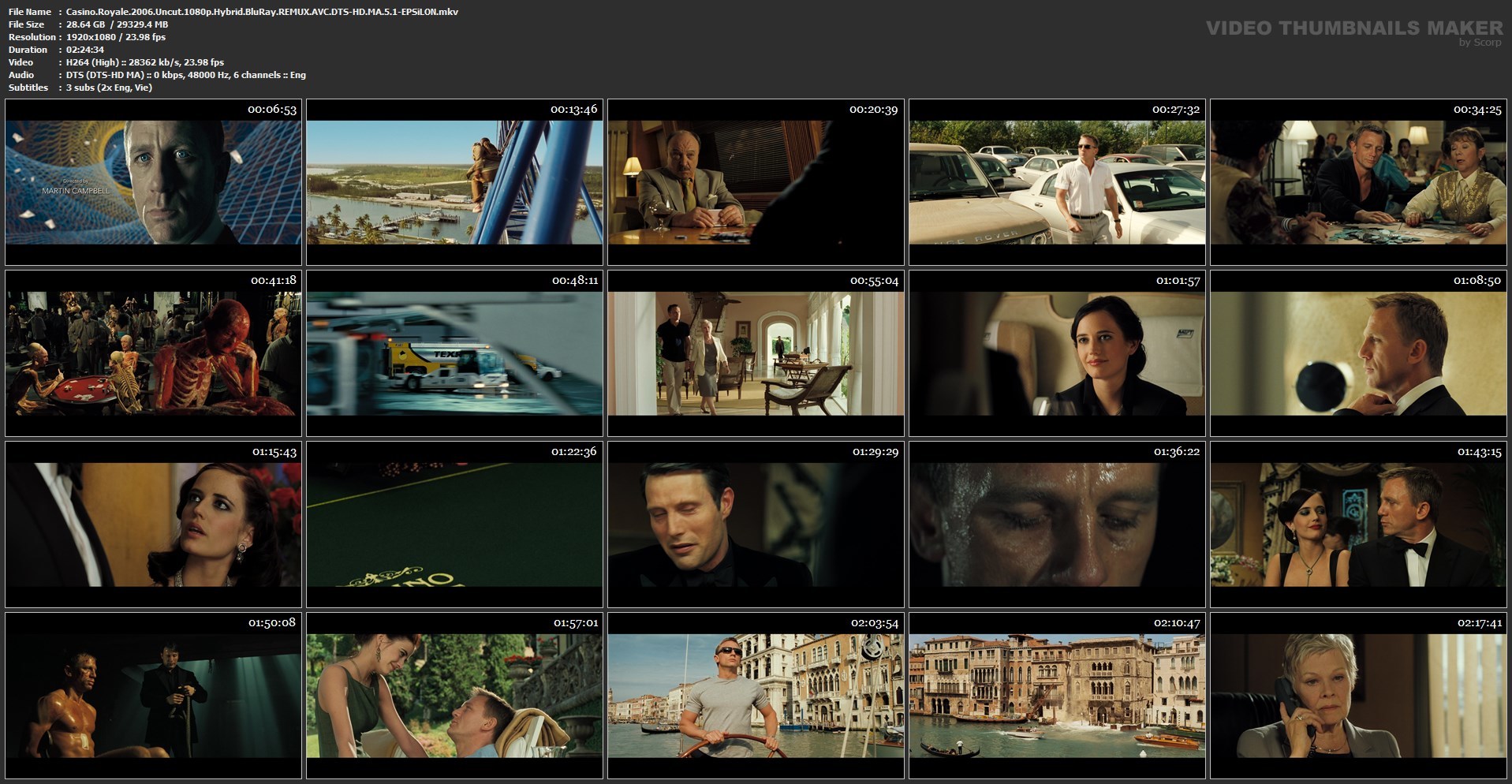This screenshot has width=1512, height=784.
Task: Click the 00:06:53 timestamp text
Action: pos(272,110)
